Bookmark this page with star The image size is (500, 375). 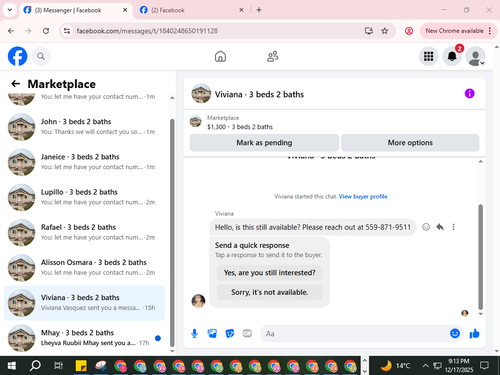point(385,31)
